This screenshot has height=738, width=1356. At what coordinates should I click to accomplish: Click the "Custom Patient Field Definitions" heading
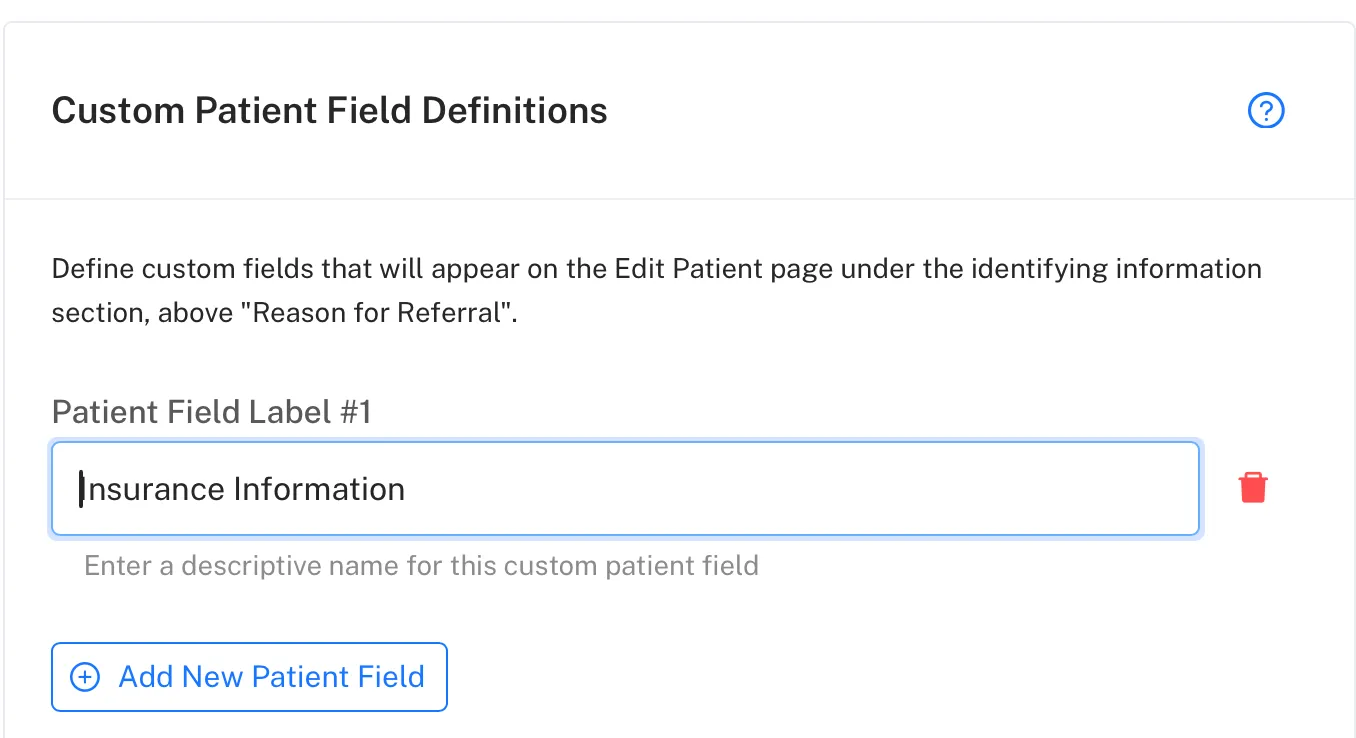(x=330, y=110)
